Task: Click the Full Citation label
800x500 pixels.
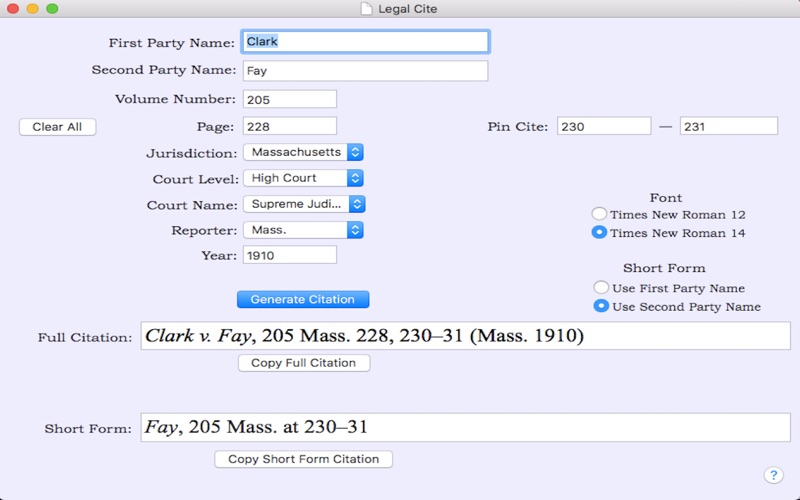Action: pos(85,338)
